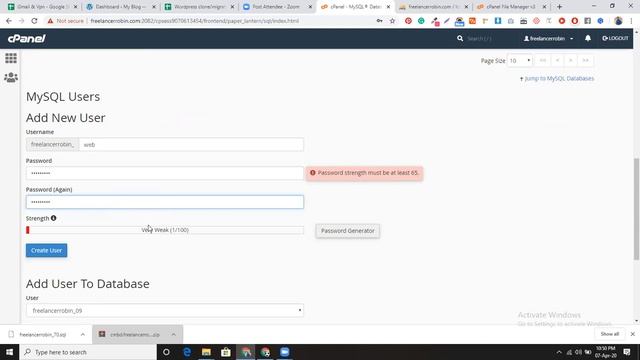The height and width of the screenshot is (360, 640).
Task: Open Zoom from the taskbar
Action: [x=285, y=352]
